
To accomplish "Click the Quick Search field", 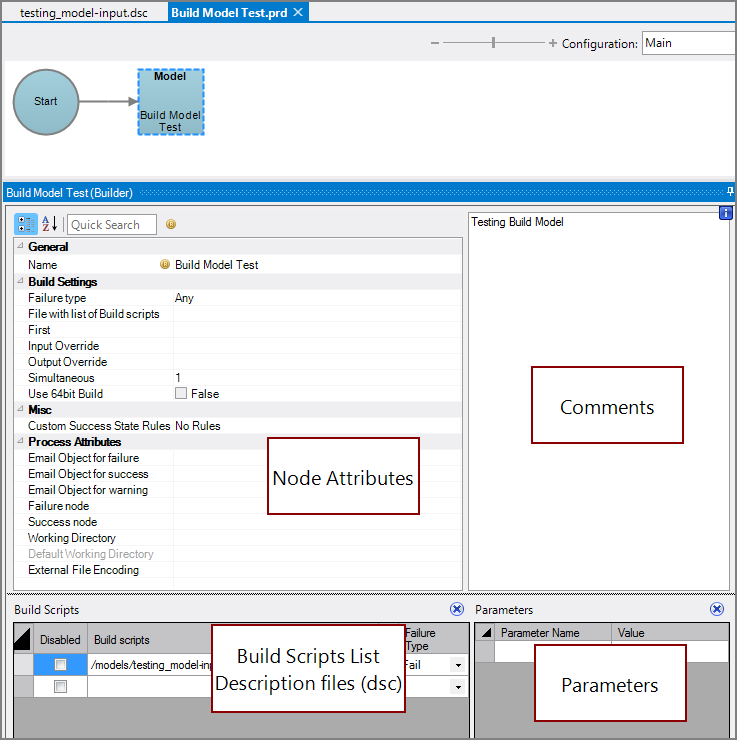I will pos(111,225).
